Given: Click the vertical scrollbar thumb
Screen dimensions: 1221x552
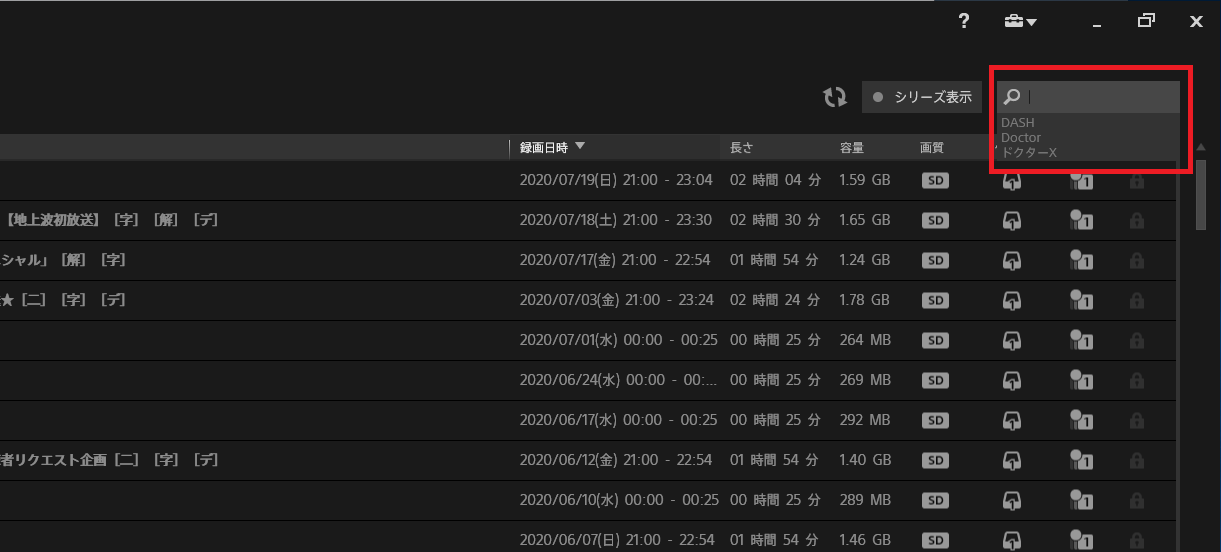Looking at the screenshot, I should point(1201,190).
